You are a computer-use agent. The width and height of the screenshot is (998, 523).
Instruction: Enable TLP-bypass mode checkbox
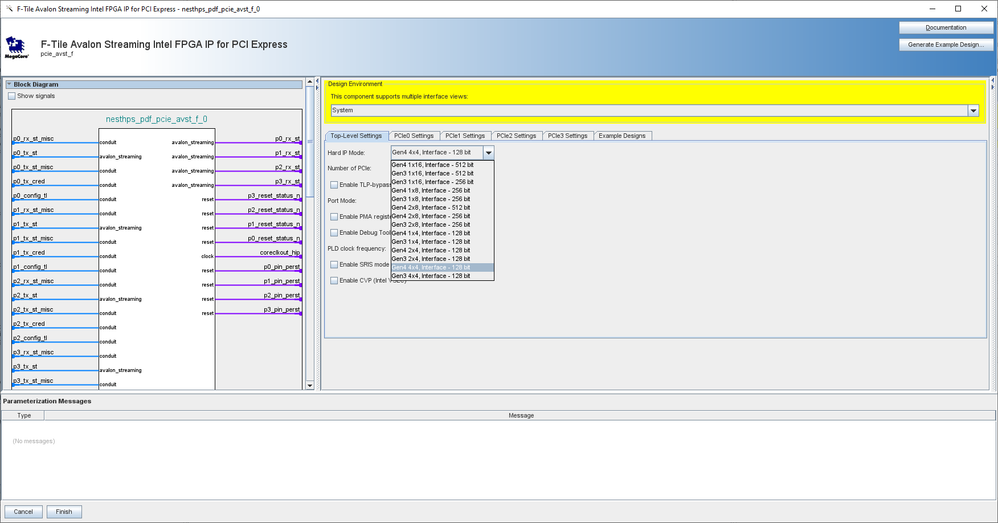[334, 185]
